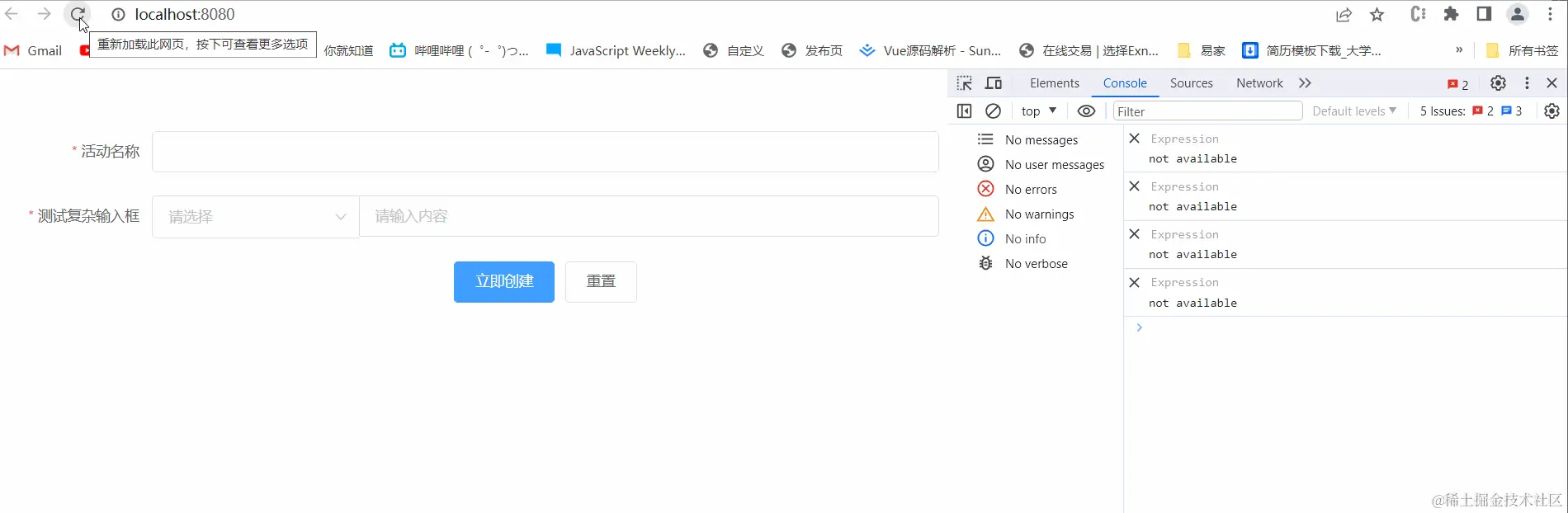Viewport: 1568px width, 513px height.
Task: Clear the console with the ban icon
Action: pos(993,111)
